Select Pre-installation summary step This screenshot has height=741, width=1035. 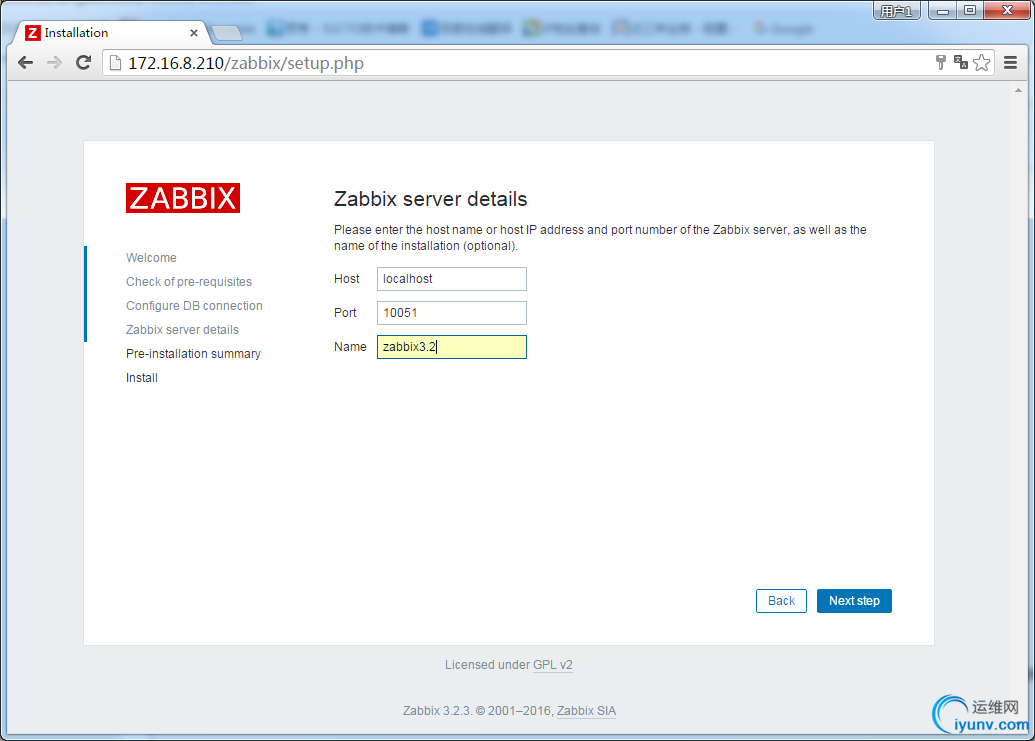point(193,354)
